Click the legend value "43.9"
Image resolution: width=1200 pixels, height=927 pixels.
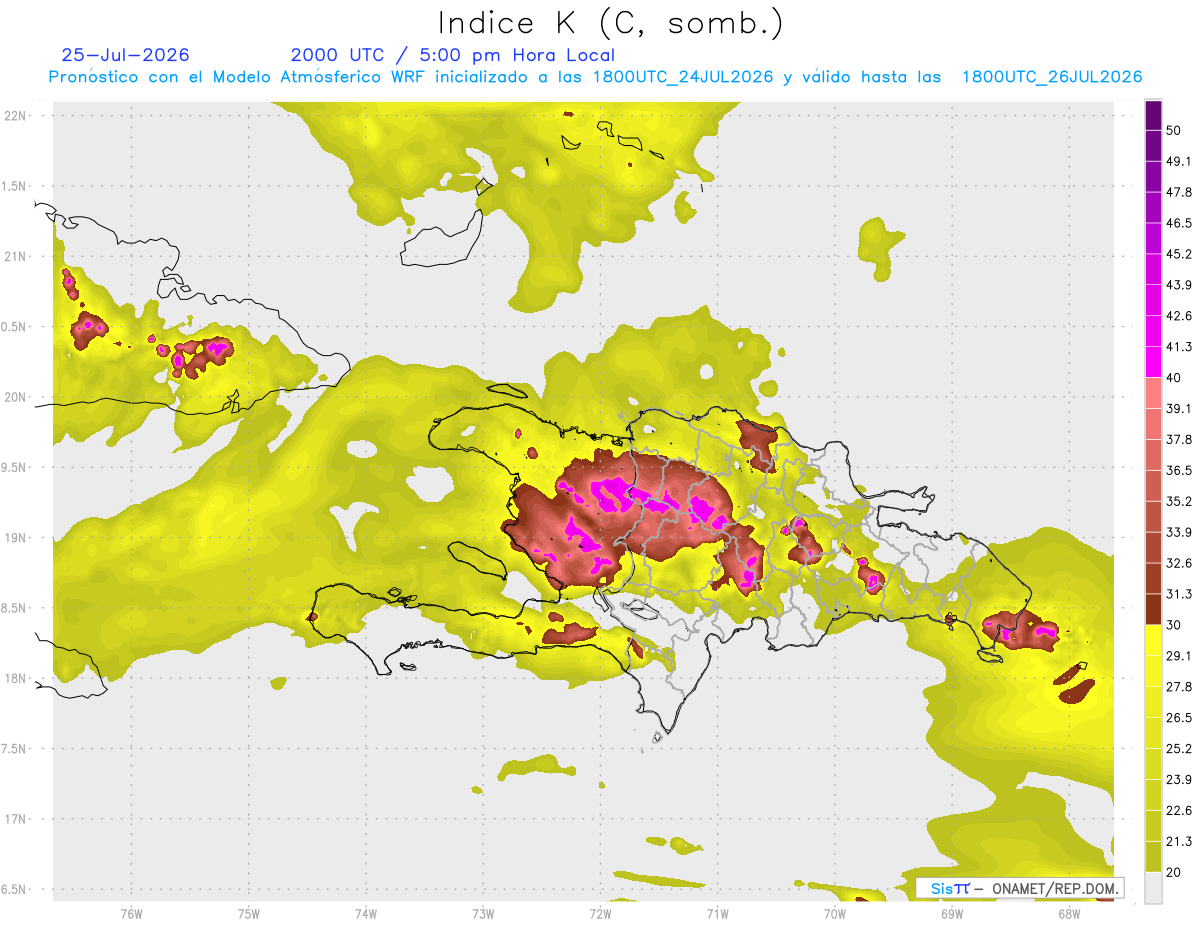click(x=1179, y=285)
